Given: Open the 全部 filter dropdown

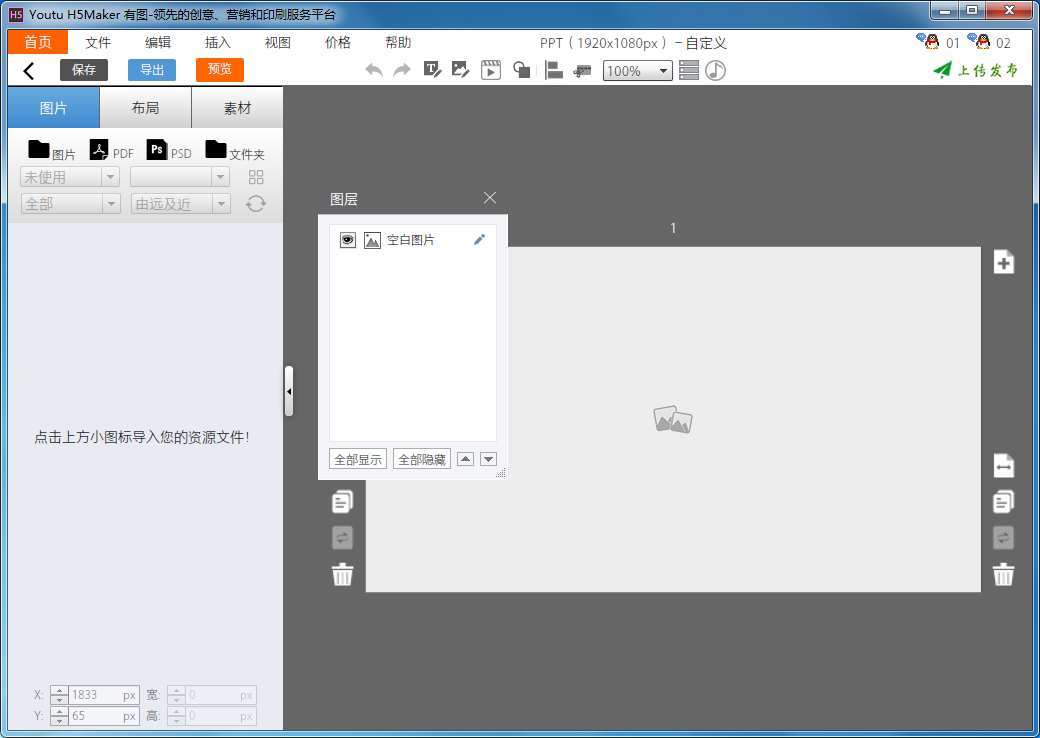Looking at the screenshot, I should coord(70,204).
